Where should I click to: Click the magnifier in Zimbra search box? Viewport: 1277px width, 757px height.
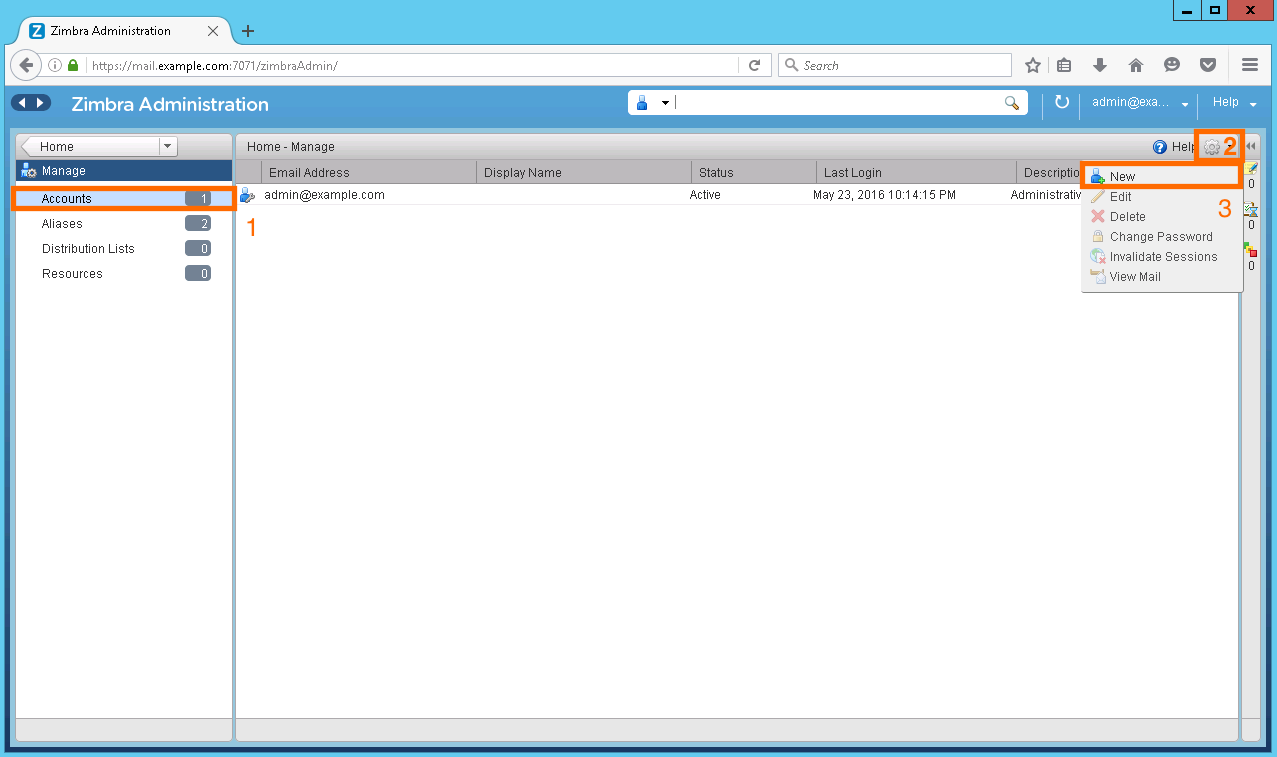coord(1012,103)
